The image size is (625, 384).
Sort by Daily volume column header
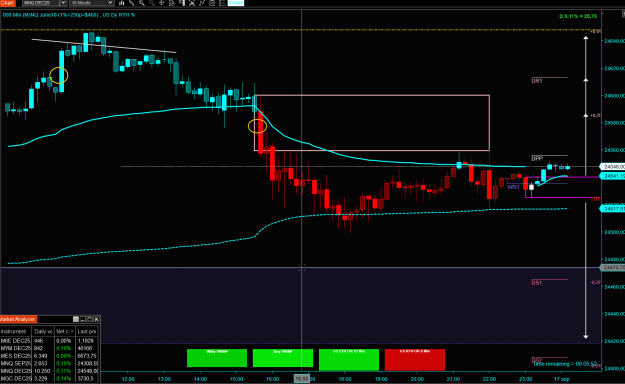pyautogui.click(x=43, y=331)
